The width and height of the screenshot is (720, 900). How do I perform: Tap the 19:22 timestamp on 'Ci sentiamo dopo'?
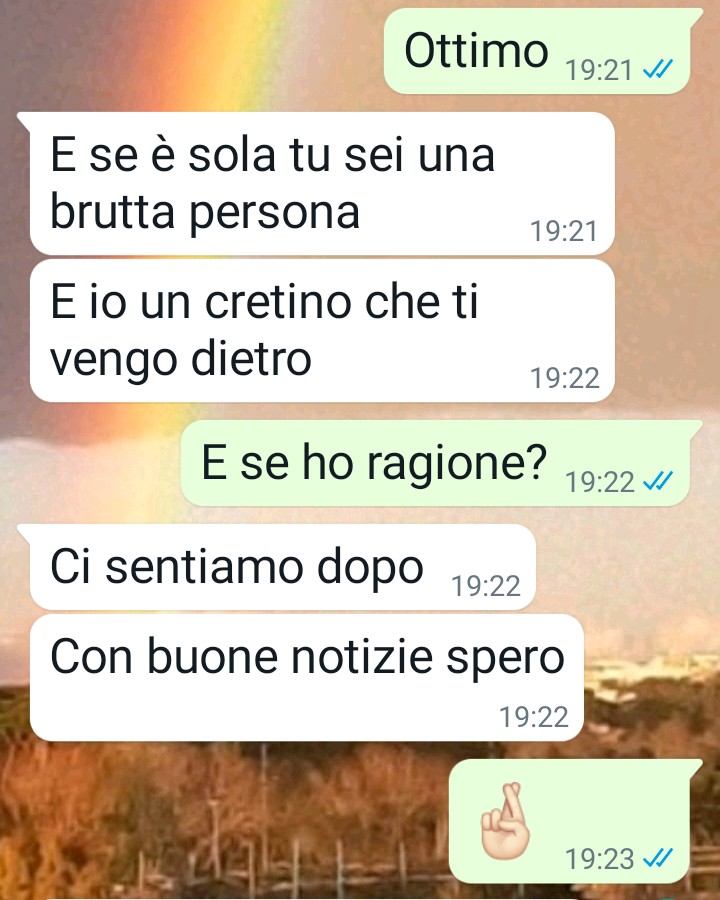[x=486, y=585]
